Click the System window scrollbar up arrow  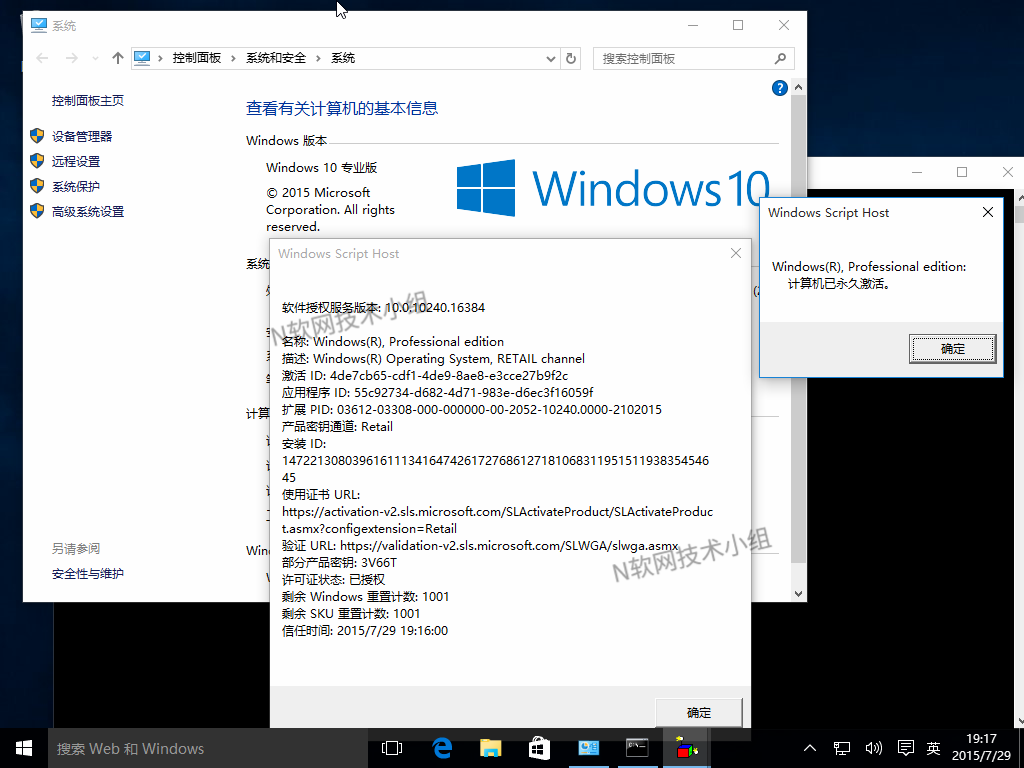coord(798,88)
